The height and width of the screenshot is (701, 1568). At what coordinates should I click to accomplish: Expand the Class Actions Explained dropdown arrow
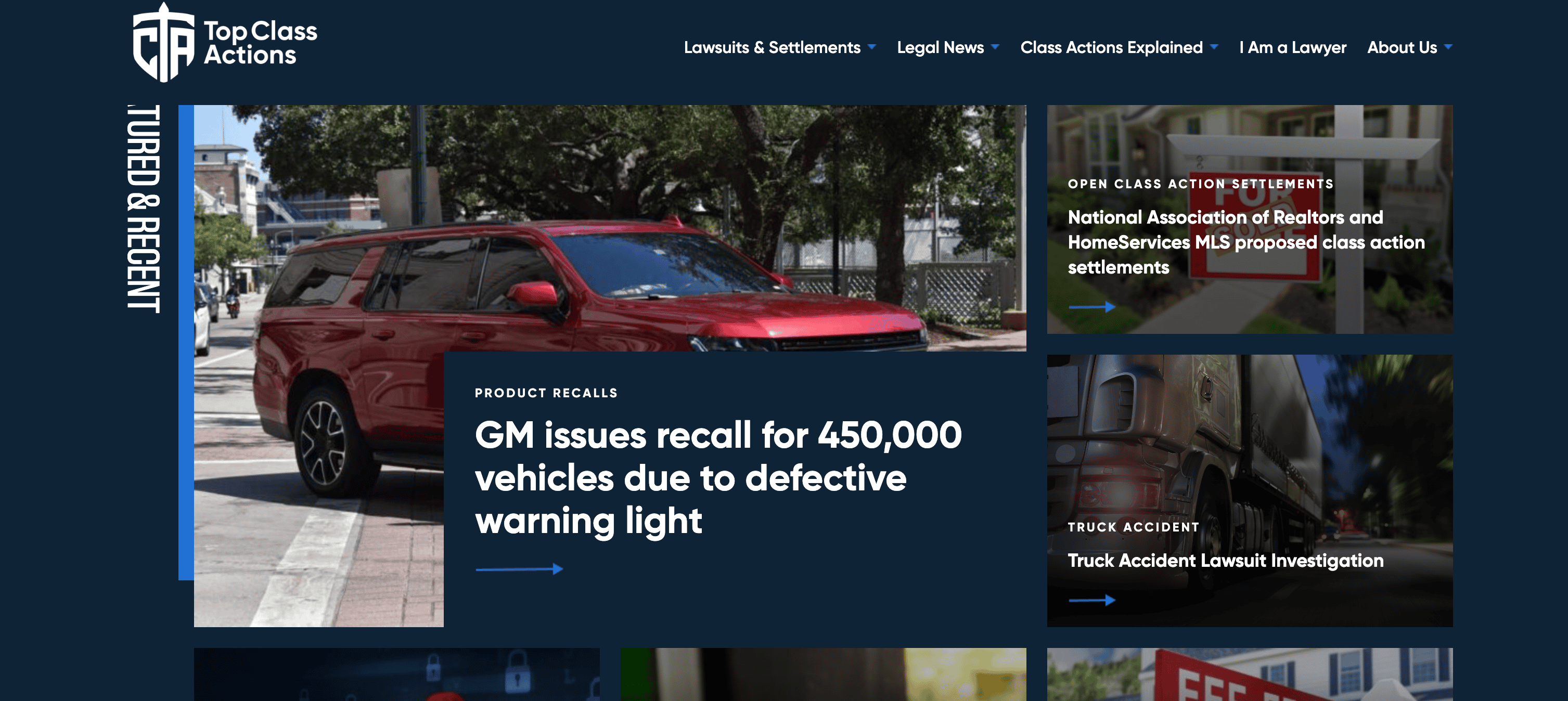tap(1214, 47)
